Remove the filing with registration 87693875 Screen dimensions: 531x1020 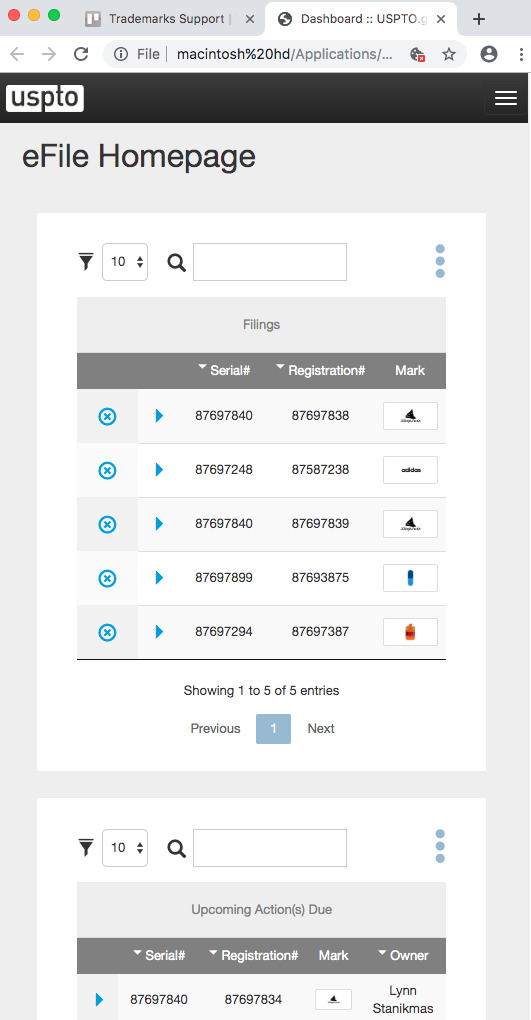click(x=107, y=578)
